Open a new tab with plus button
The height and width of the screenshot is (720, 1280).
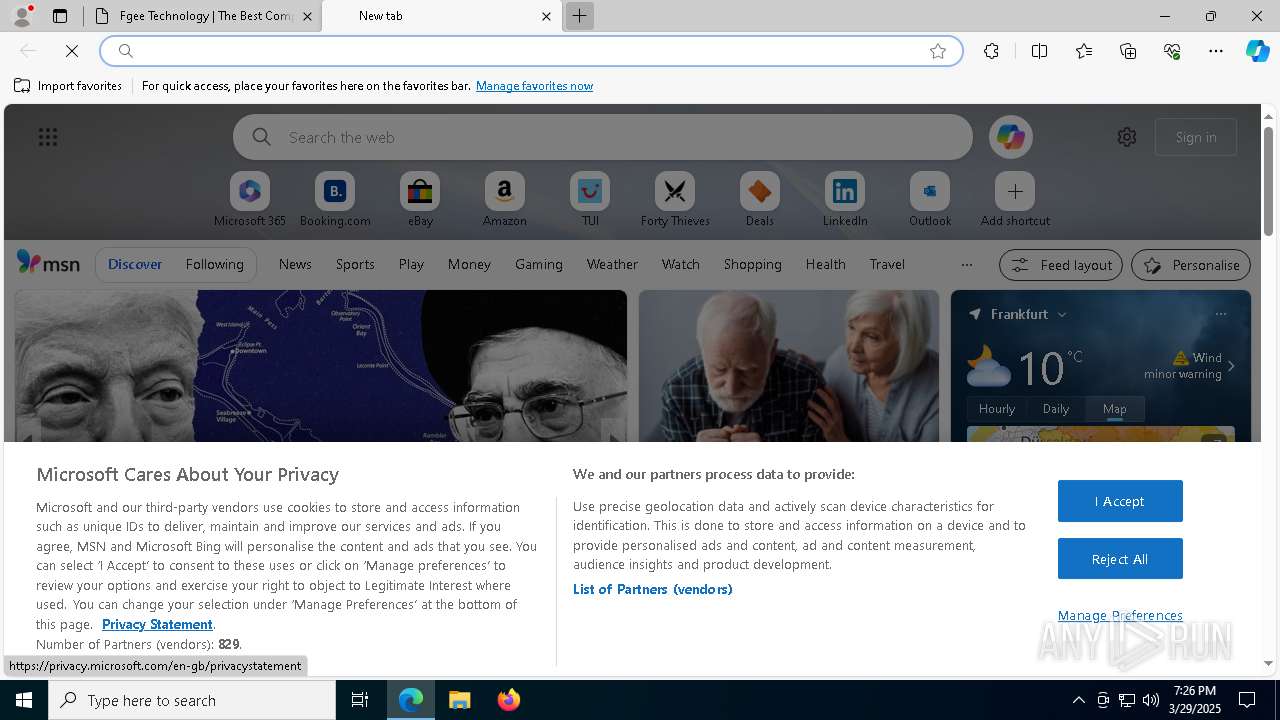click(x=579, y=16)
